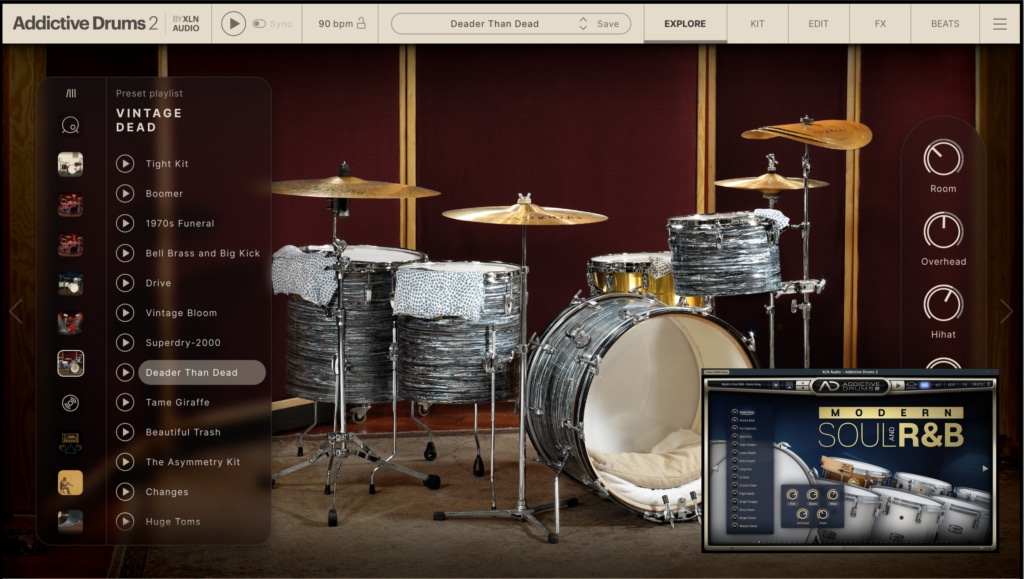The width and height of the screenshot is (1024, 579).
Task: Switch to the FX tab
Action: [x=880, y=23]
